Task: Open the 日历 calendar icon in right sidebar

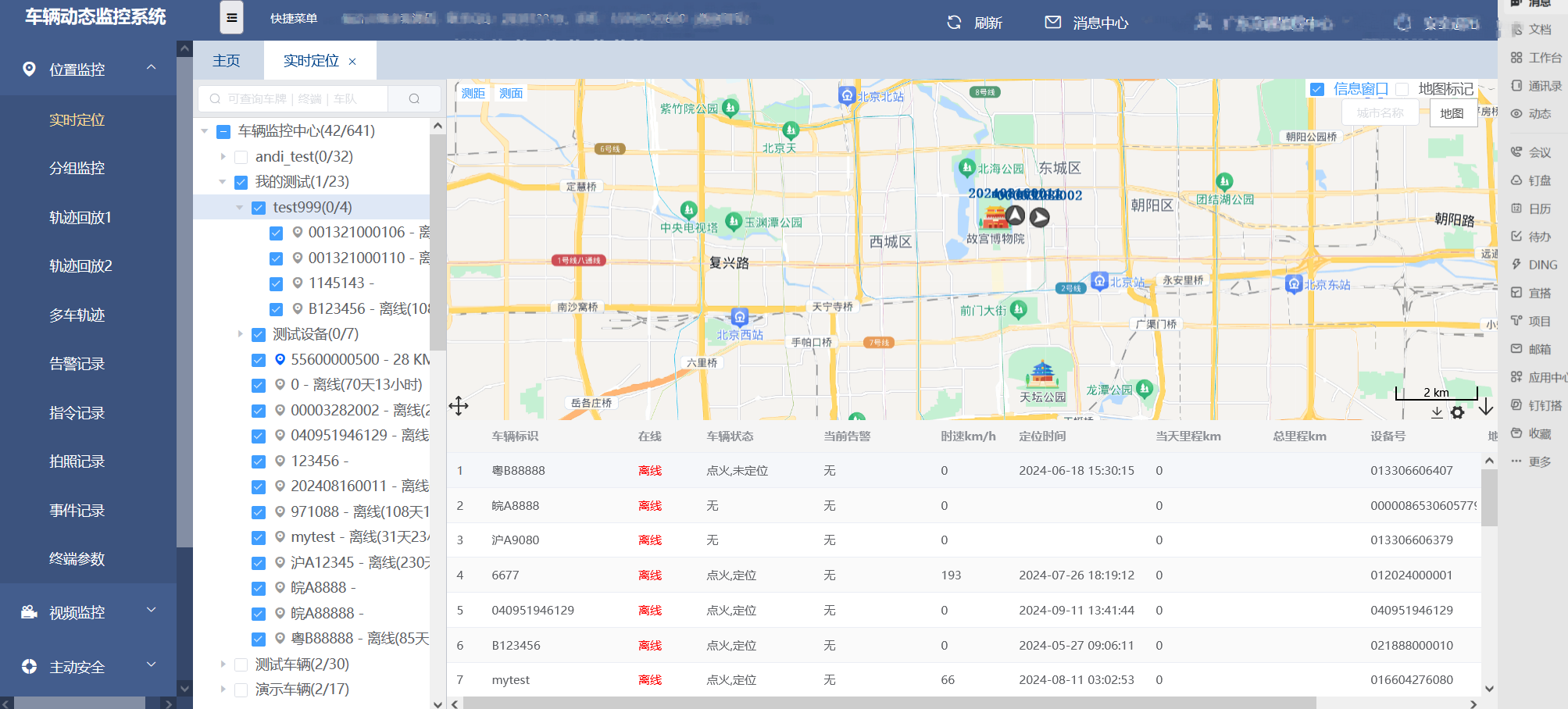Action: [x=1516, y=208]
